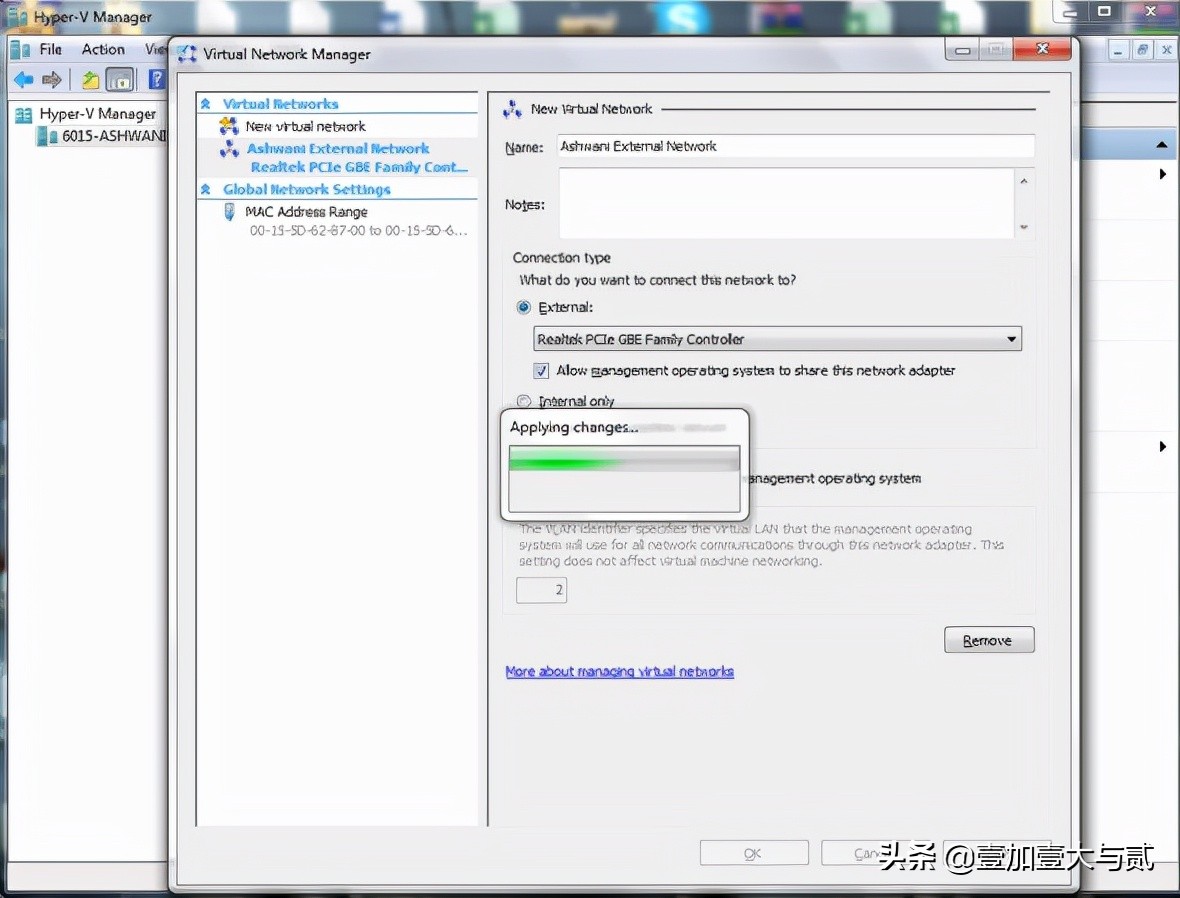Click the MAC Address Range icon
Viewport: 1180px width, 898px height.
pyautogui.click(x=229, y=212)
